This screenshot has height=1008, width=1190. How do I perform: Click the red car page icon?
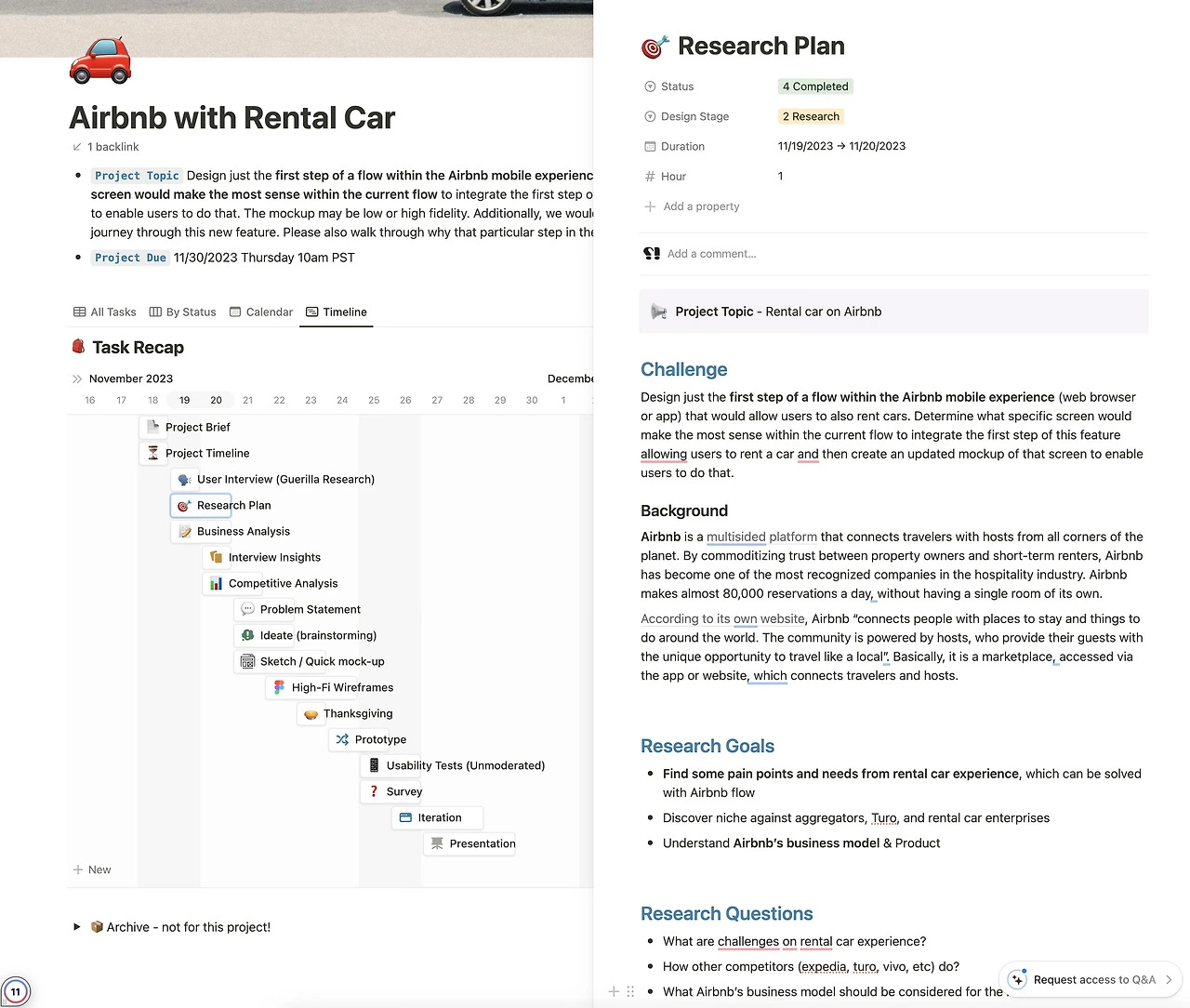point(100,60)
